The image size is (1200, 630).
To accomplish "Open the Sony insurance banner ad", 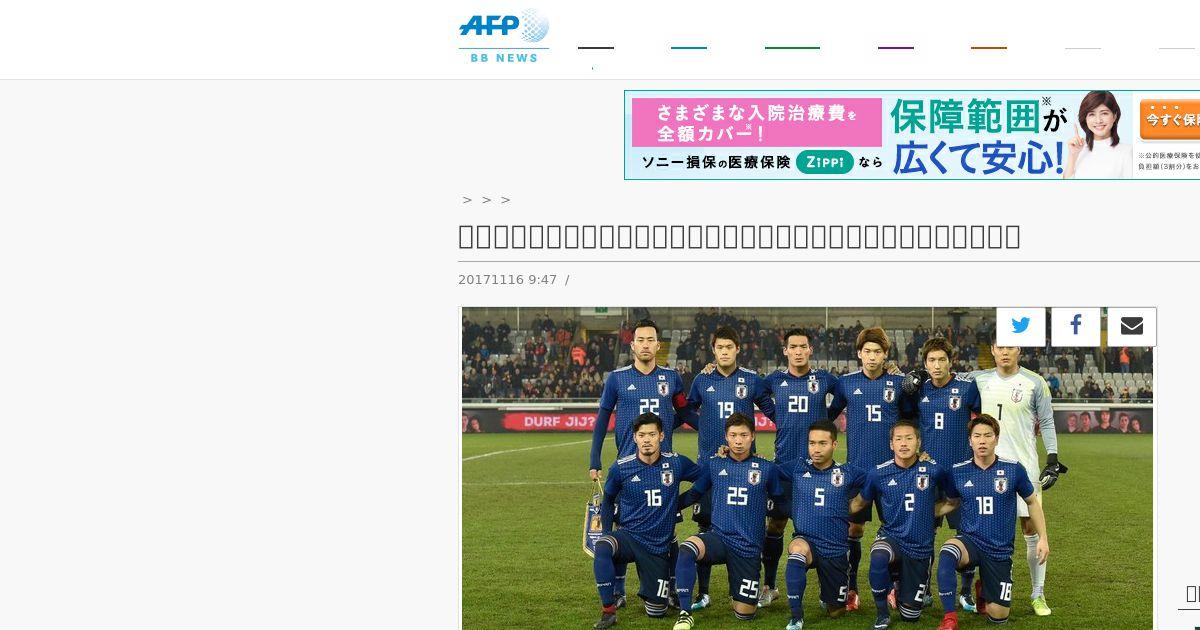I will point(912,135).
